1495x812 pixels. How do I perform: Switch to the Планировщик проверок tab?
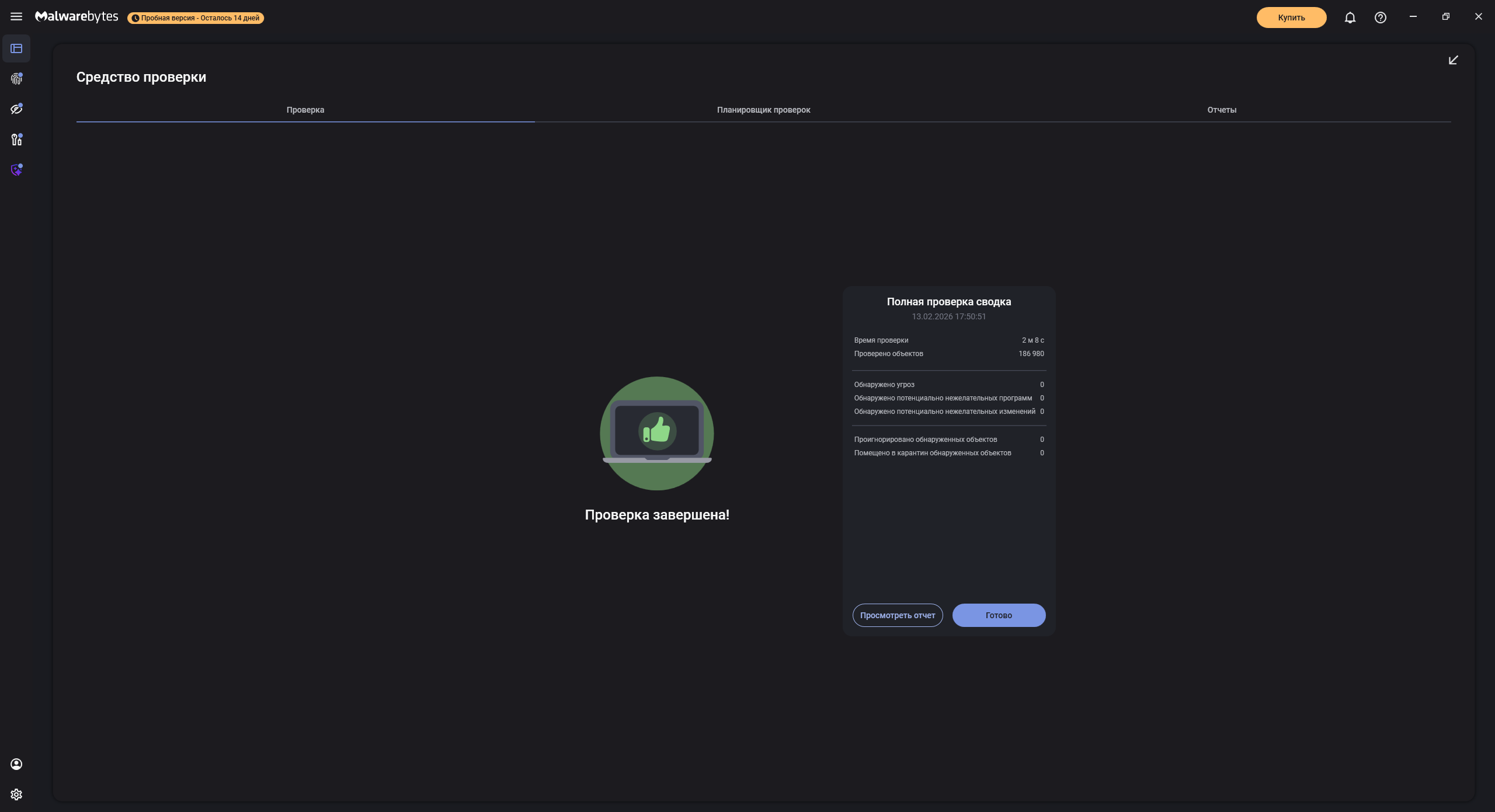763,110
